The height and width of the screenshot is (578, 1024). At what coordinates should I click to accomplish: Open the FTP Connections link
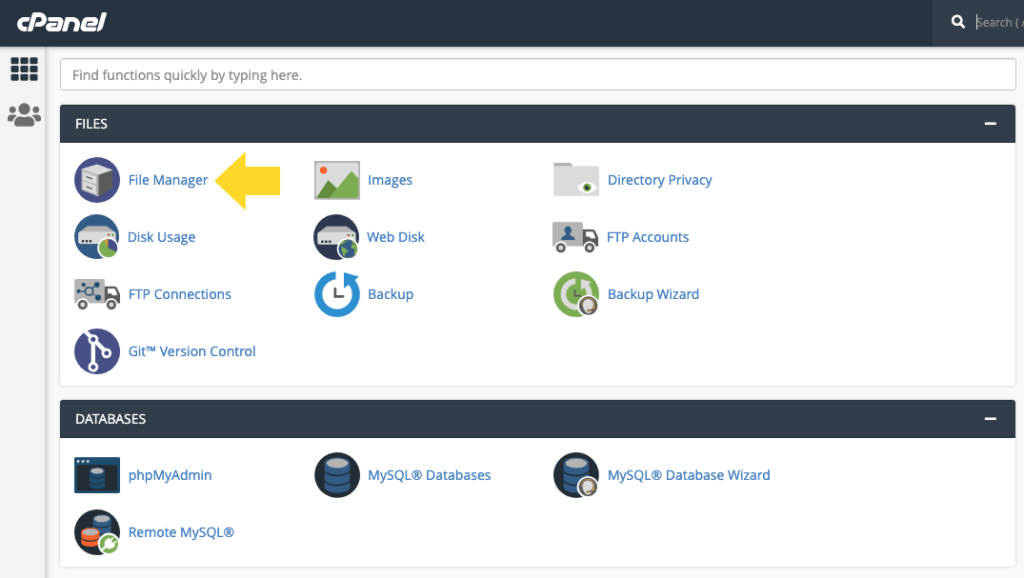pyautogui.click(x=180, y=294)
